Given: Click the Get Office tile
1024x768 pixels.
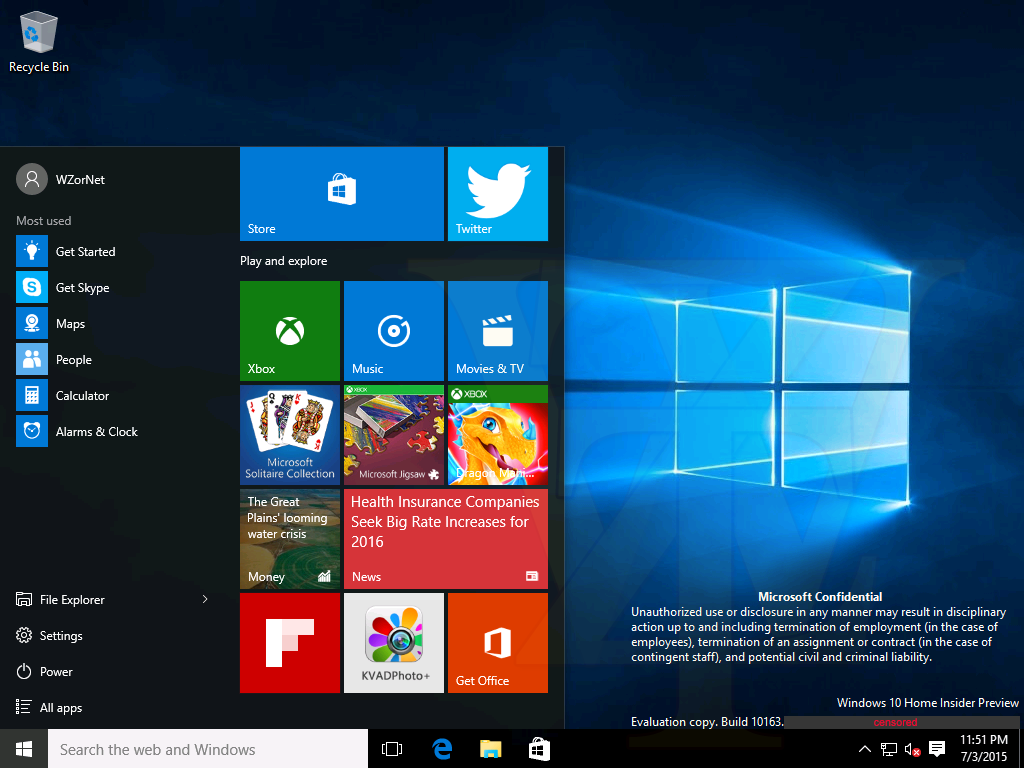Looking at the screenshot, I should point(497,643).
